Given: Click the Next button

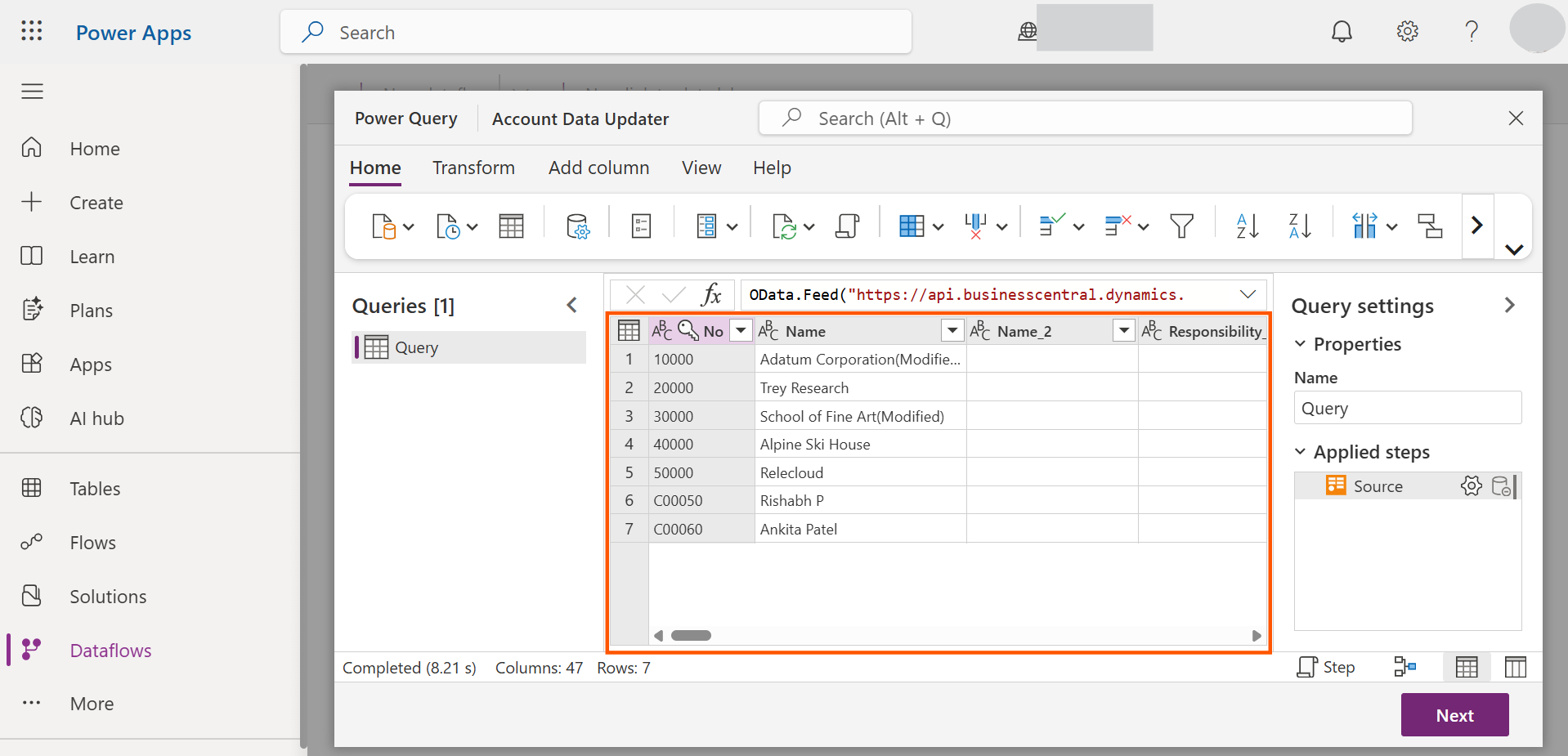Looking at the screenshot, I should (1454, 715).
